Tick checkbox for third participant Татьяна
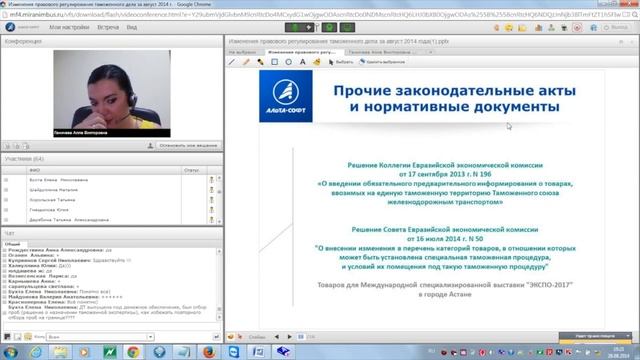The image size is (640, 360). click(x=6, y=200)
